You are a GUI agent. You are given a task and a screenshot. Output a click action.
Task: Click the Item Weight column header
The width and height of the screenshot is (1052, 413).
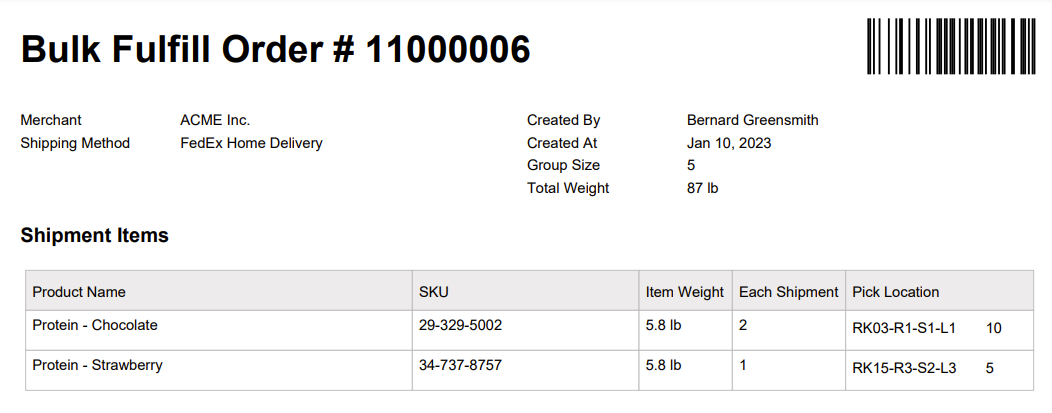[x=684, y=292]
